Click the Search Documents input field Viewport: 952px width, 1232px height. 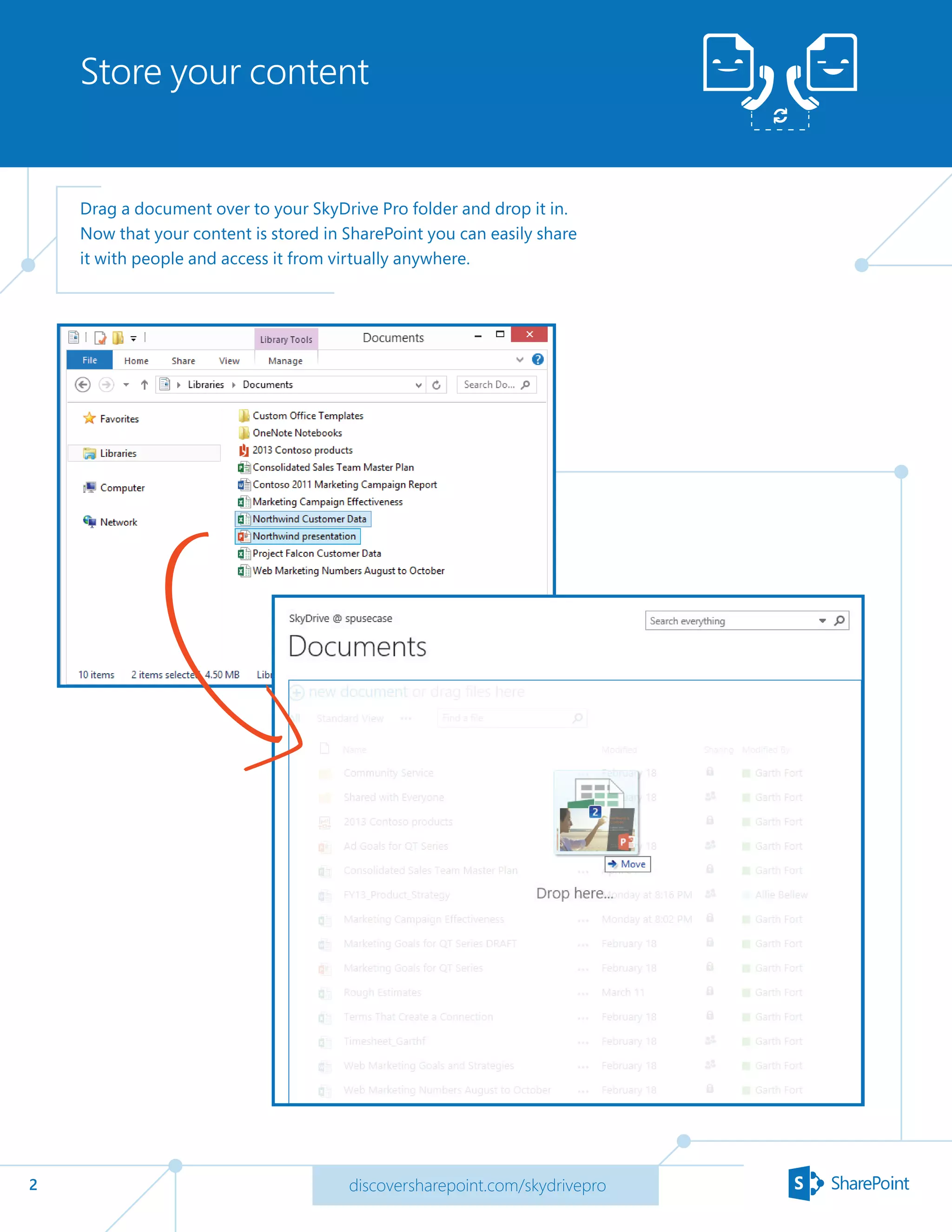coord(489,385)
